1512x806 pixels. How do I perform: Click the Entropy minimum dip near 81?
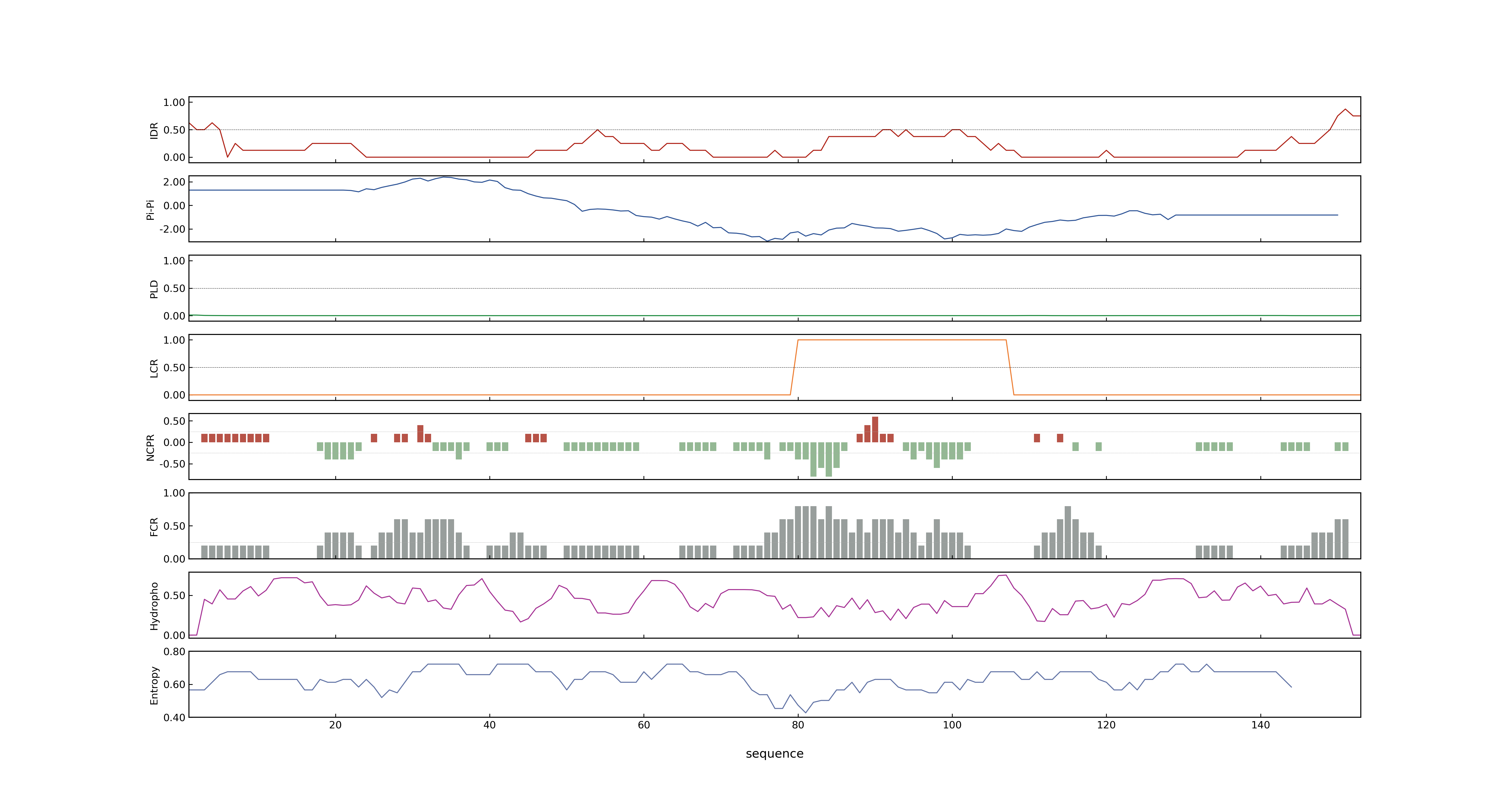805,712
